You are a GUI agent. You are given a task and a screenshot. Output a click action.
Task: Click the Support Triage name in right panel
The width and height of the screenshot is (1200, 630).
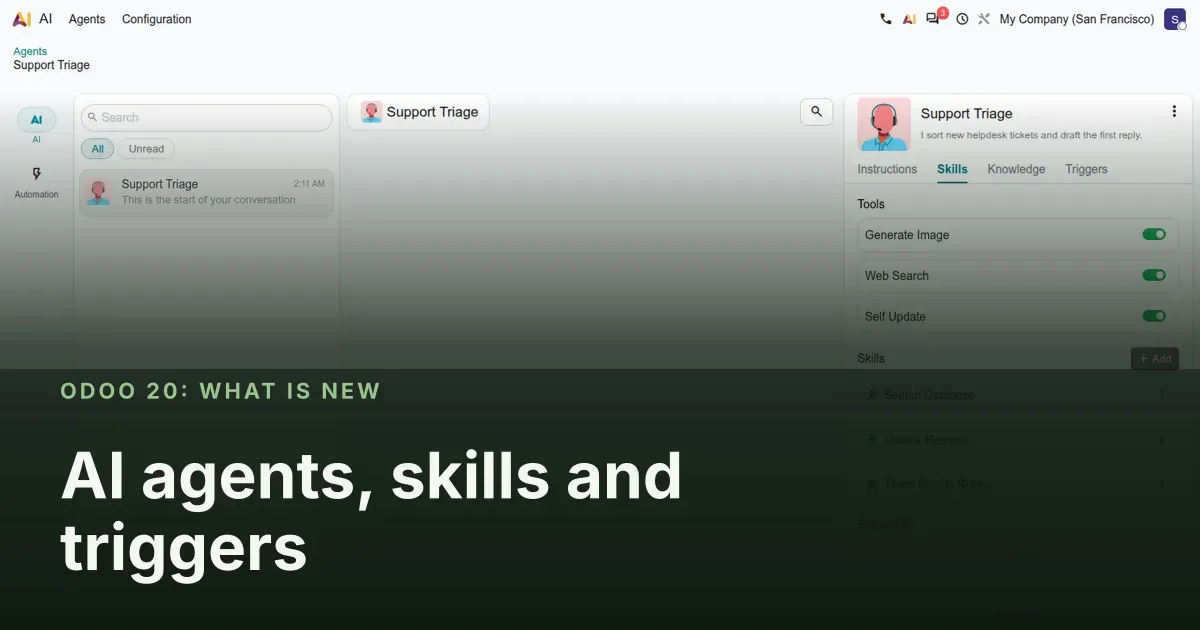coord(966,113)
